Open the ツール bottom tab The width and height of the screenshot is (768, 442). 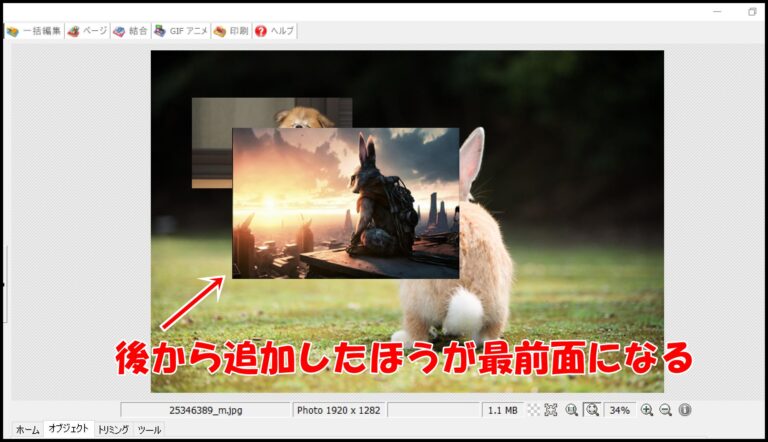click(x=149, y=430)
